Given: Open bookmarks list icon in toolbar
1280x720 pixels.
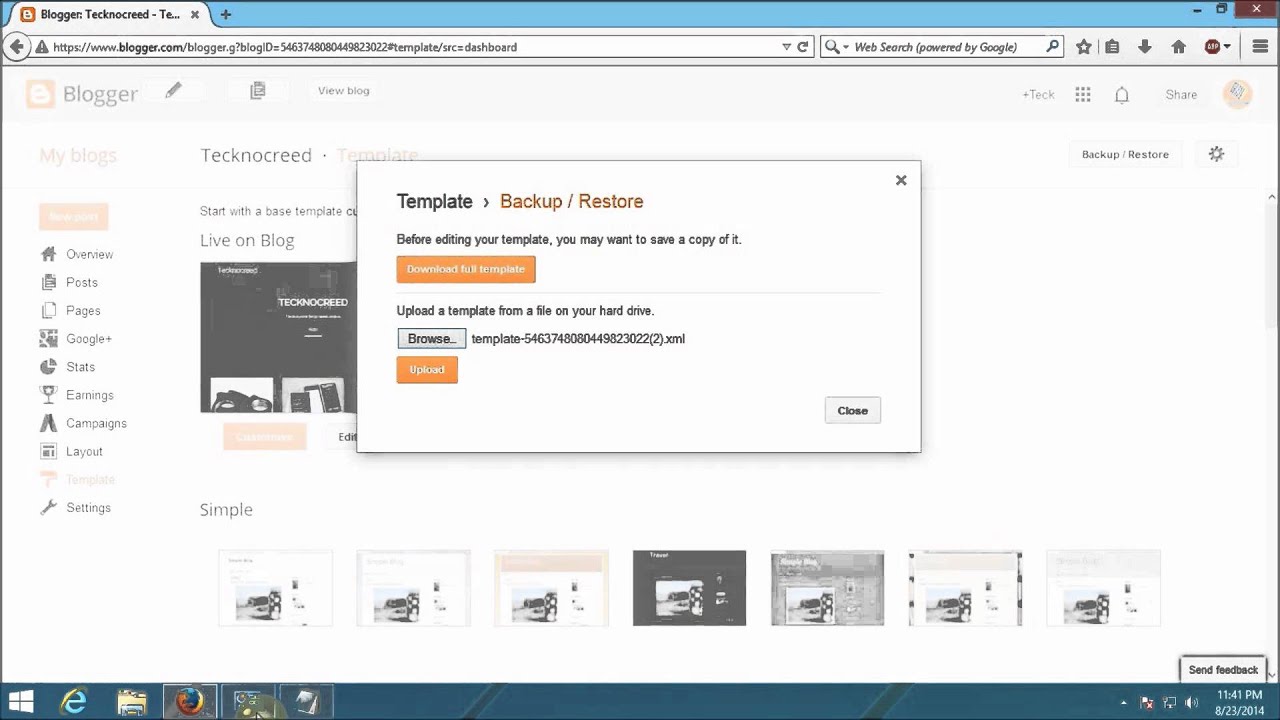Looking at the screenshot, I should click(x=1113, y=46).
